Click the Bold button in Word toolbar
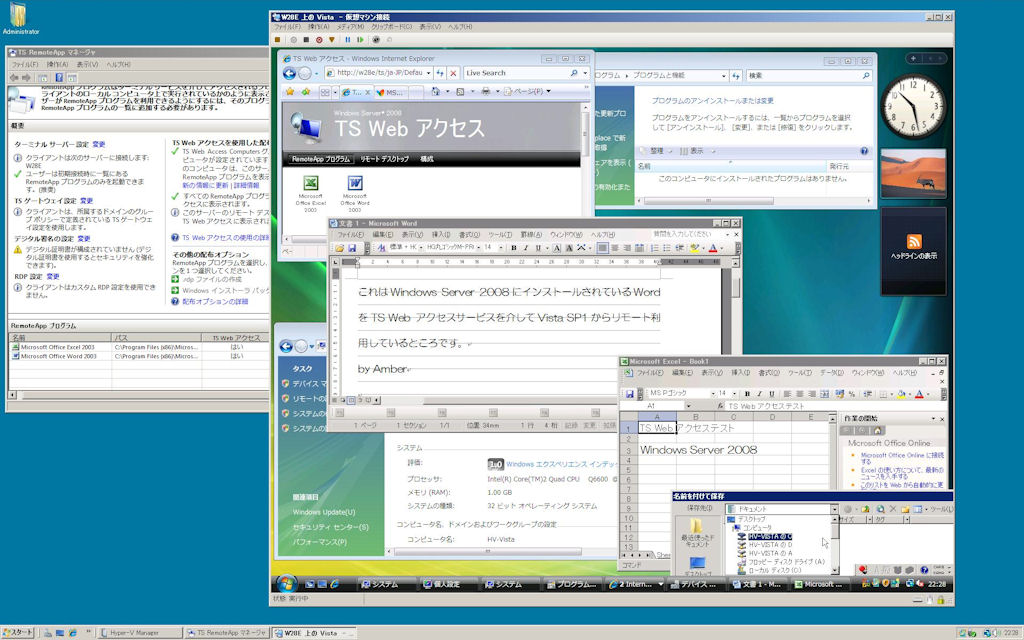The image size is (1024, 640). 514,248
